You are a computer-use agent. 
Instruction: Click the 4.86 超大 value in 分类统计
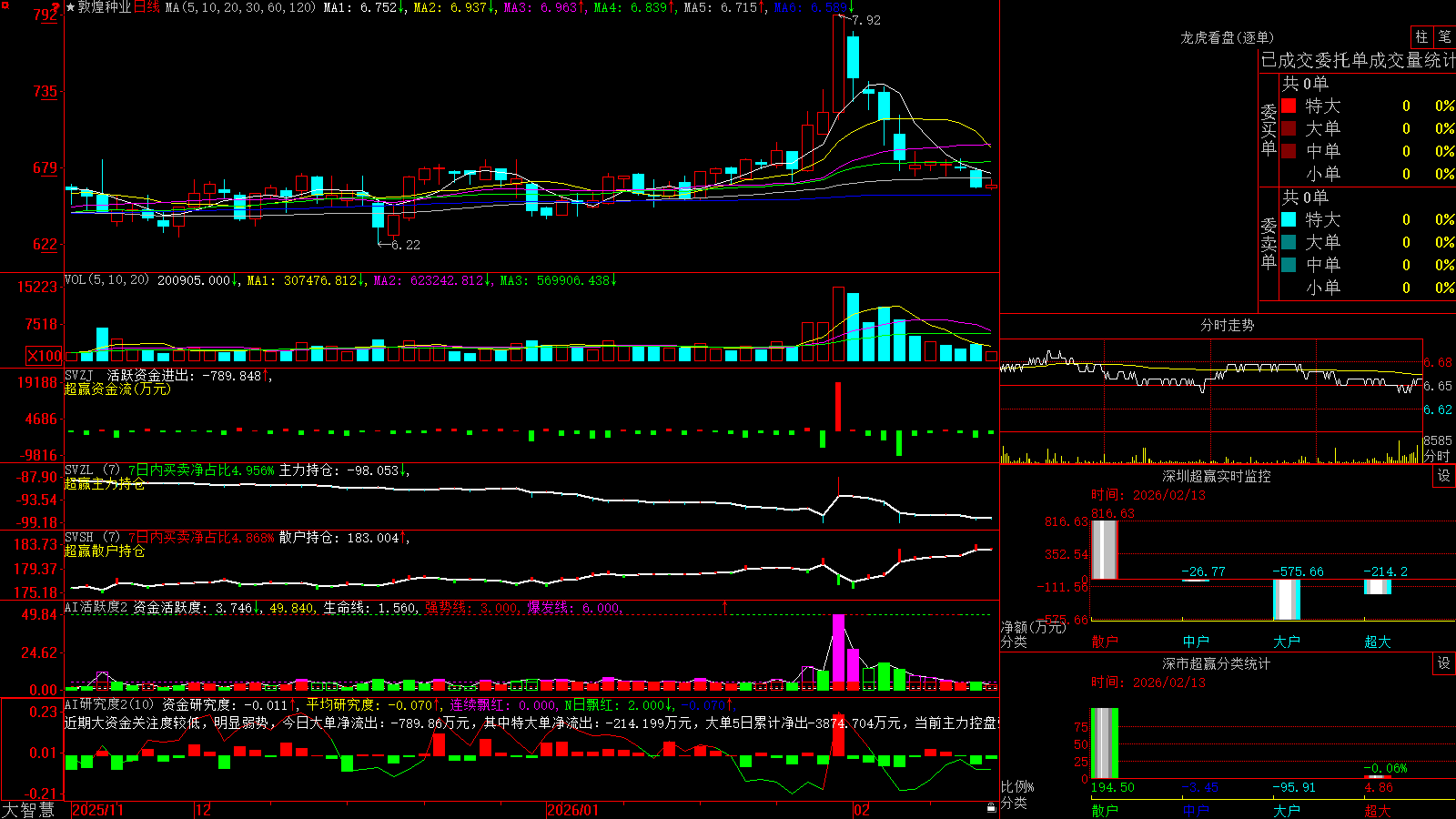[x=1379, y=787]
